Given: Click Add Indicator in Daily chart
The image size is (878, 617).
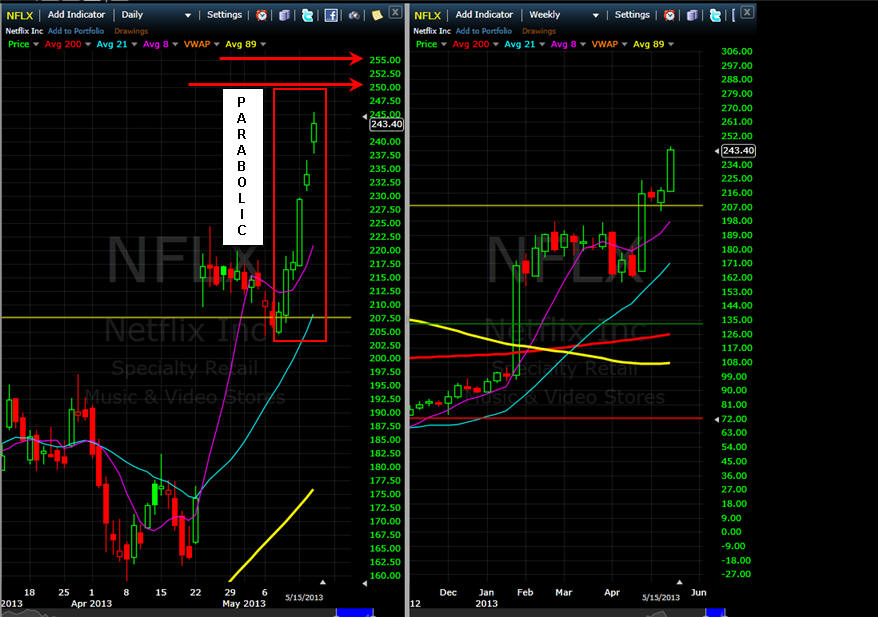Looking at the screenshot, I should pyautogui.click(x=76, y=15).
